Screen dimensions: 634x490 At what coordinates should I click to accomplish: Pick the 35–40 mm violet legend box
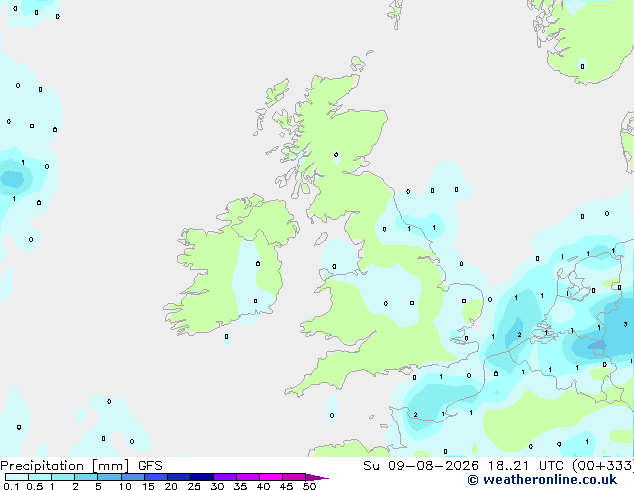pyautogui.click(x=247, y=477)
